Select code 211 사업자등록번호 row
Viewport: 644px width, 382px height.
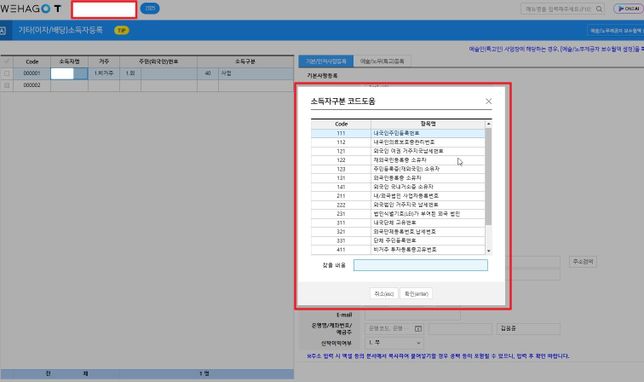pyautogui.click(x=398, y=196)
